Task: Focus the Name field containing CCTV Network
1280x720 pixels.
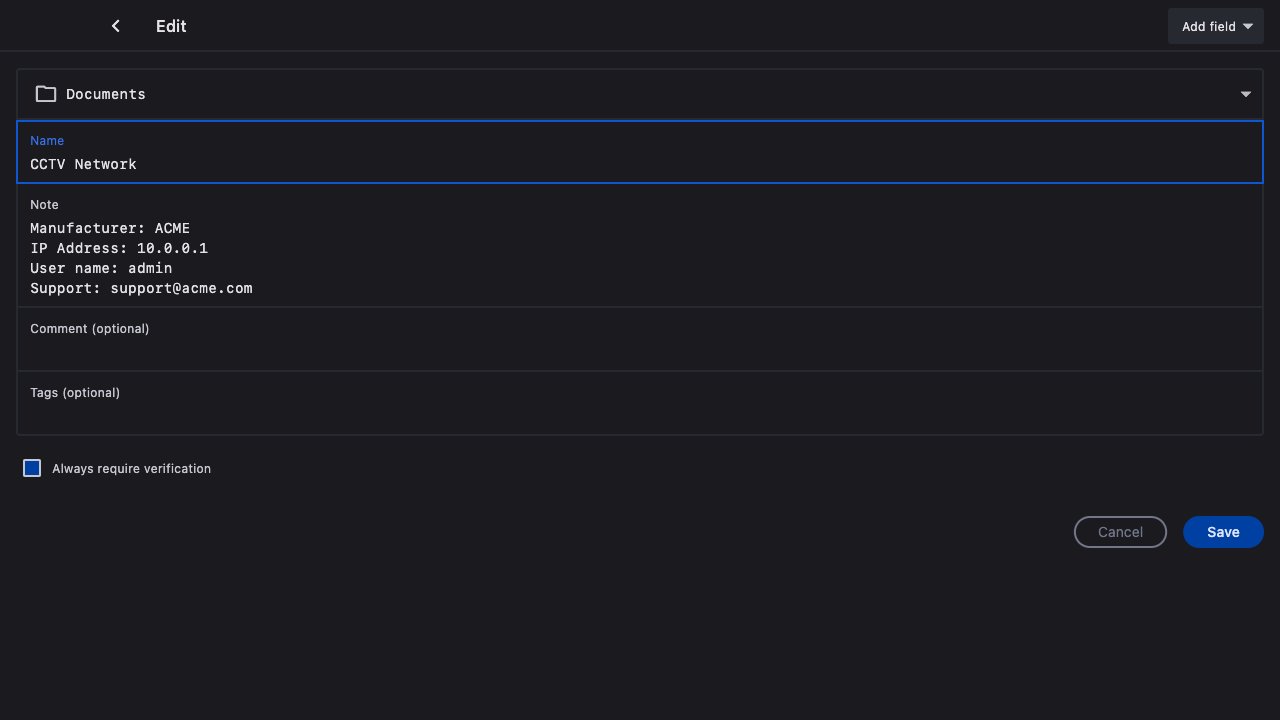Action: click(640, 164)
